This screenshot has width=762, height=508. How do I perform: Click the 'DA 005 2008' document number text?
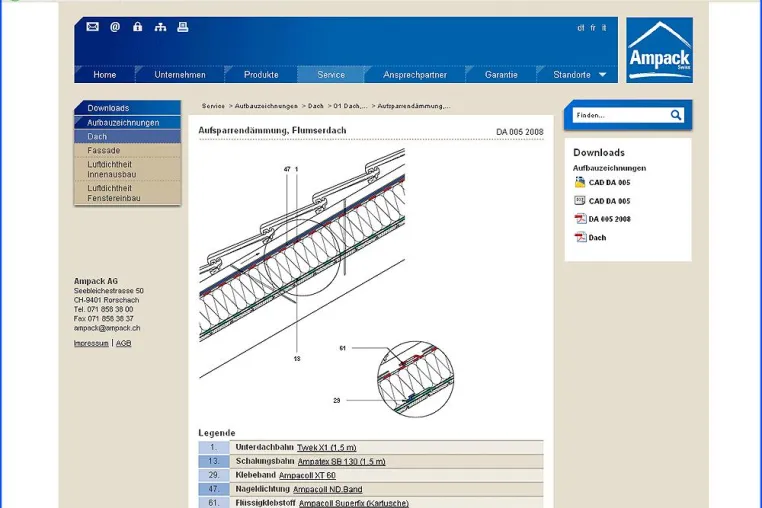(520, 132)
